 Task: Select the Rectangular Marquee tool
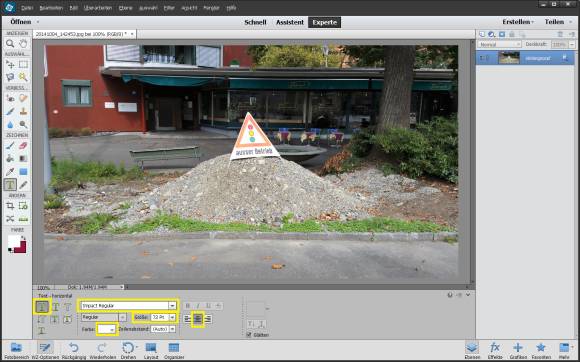pyautogui.click(x=23, y=65)
